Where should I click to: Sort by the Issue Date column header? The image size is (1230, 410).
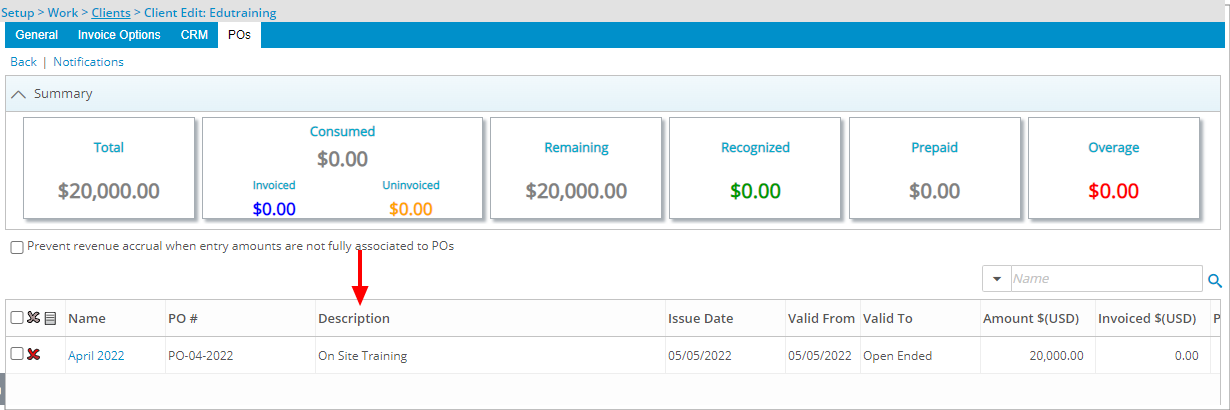[x=700, y=319]
